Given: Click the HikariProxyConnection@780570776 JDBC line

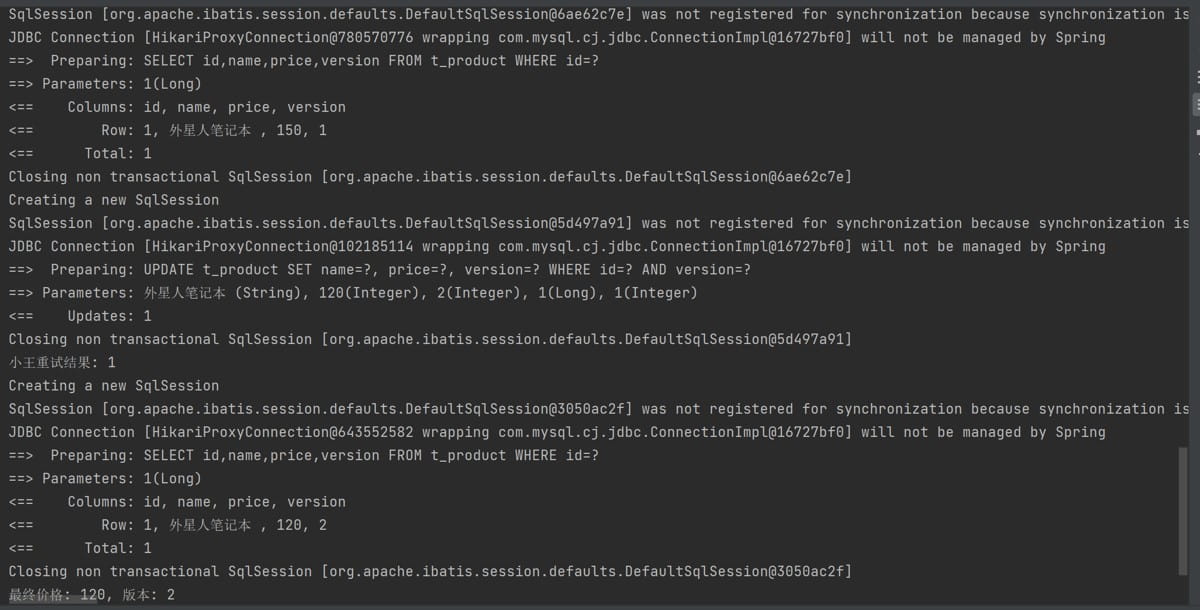Looking at the screenshot, I should [556, 37].
